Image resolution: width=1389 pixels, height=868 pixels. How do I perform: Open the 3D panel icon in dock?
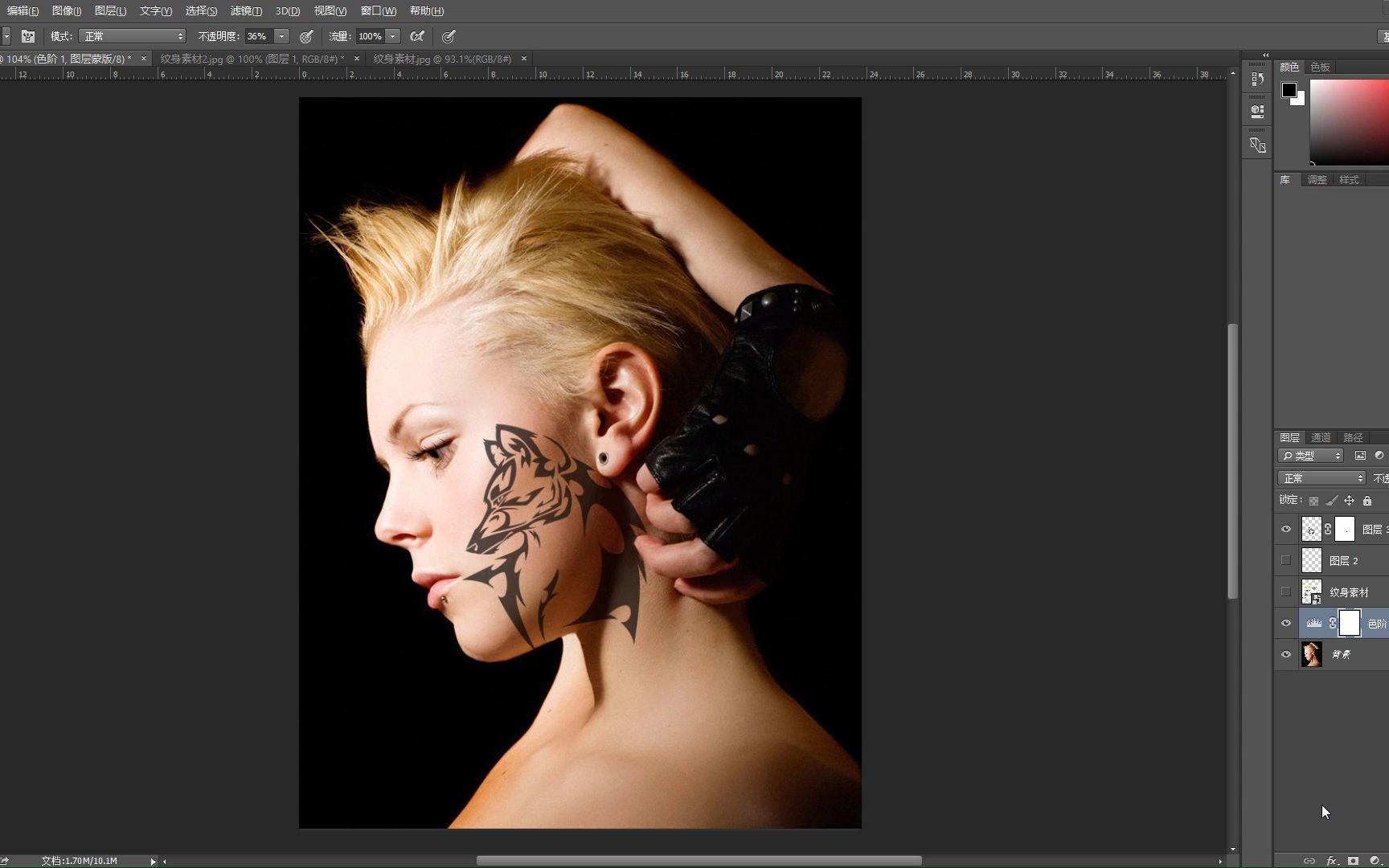point(1257,145)
